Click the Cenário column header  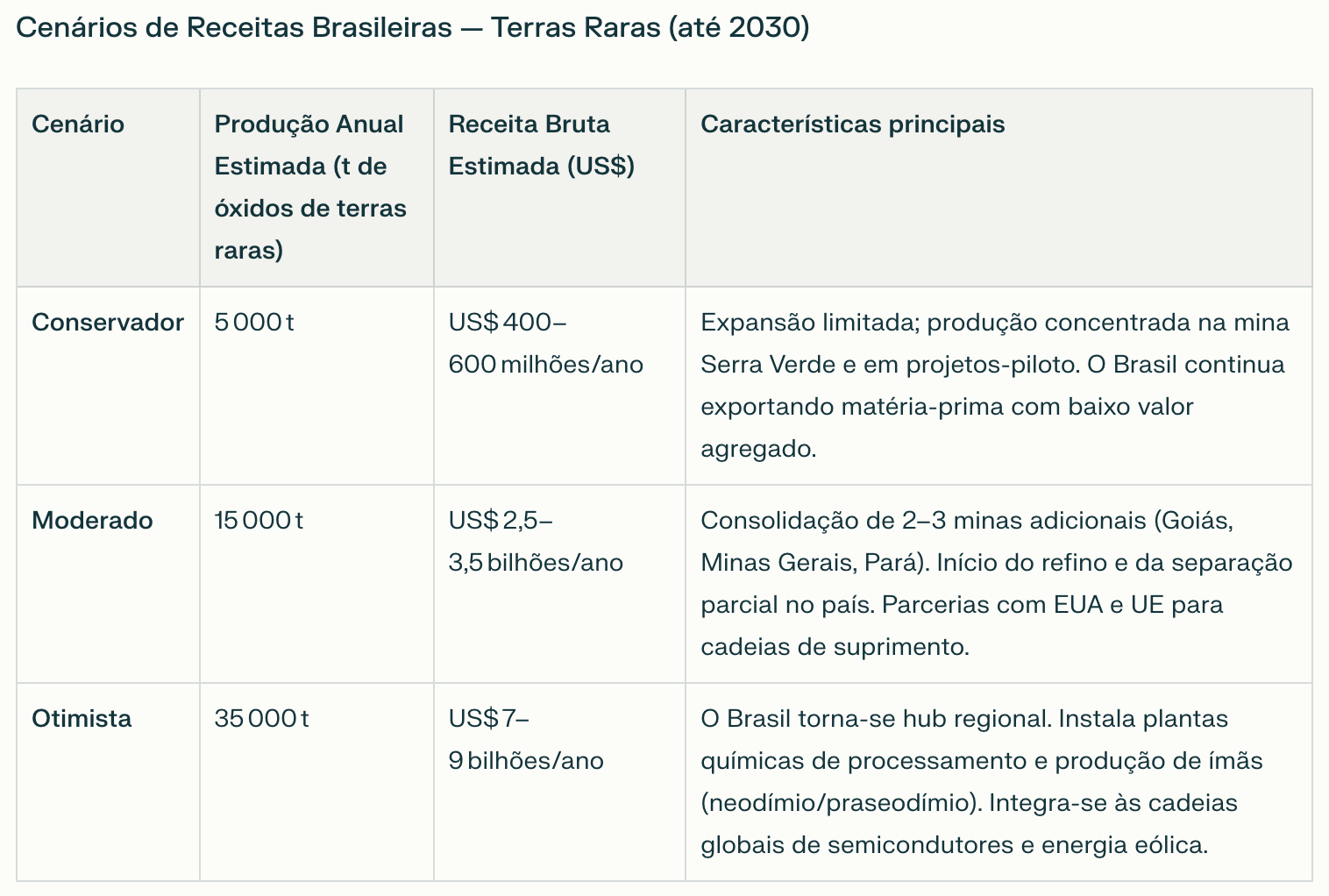(x=78, y=124)
